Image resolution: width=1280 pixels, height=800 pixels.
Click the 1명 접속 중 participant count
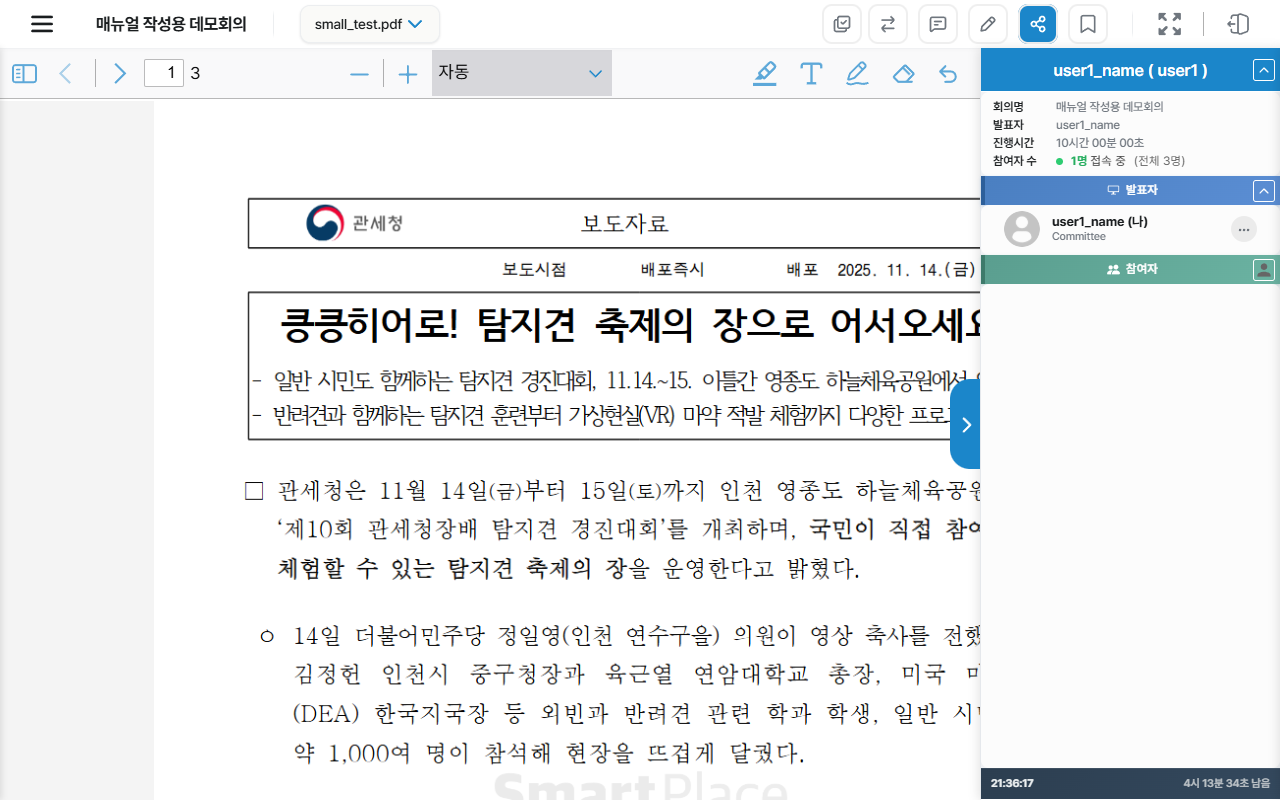click(1098, 161)
